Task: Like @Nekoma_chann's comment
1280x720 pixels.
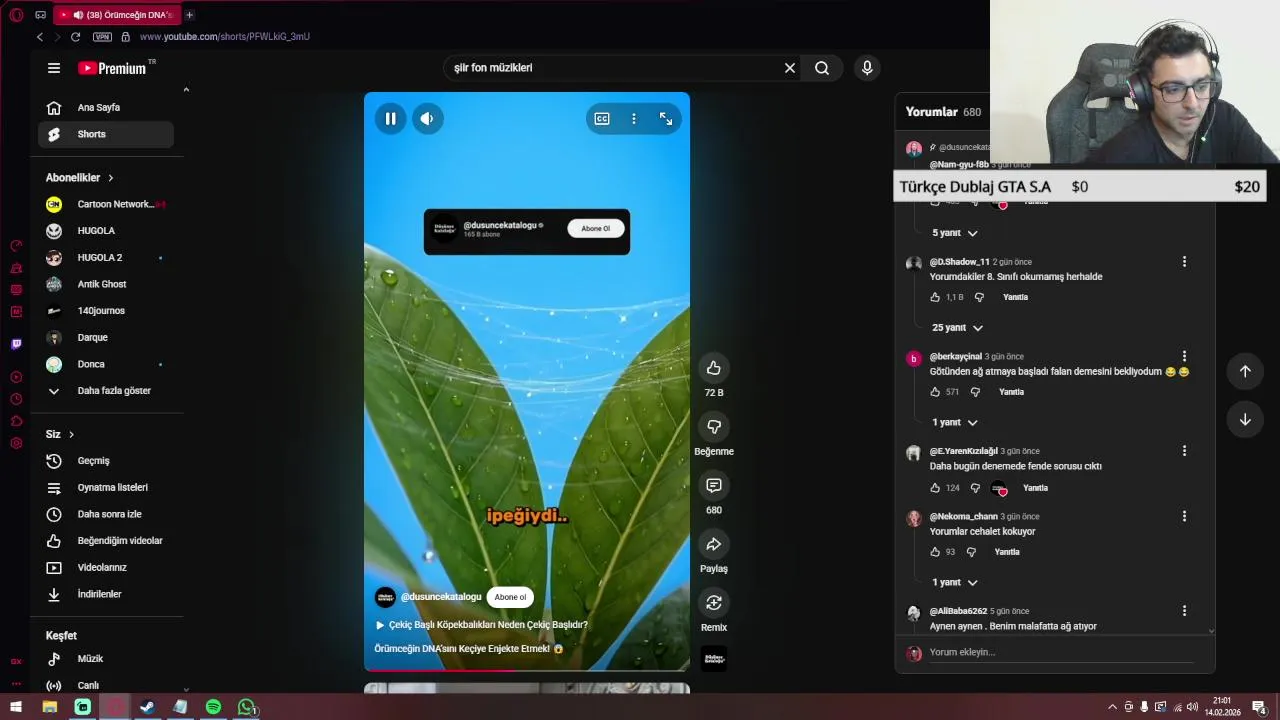Action: click(x=935, y=552)
